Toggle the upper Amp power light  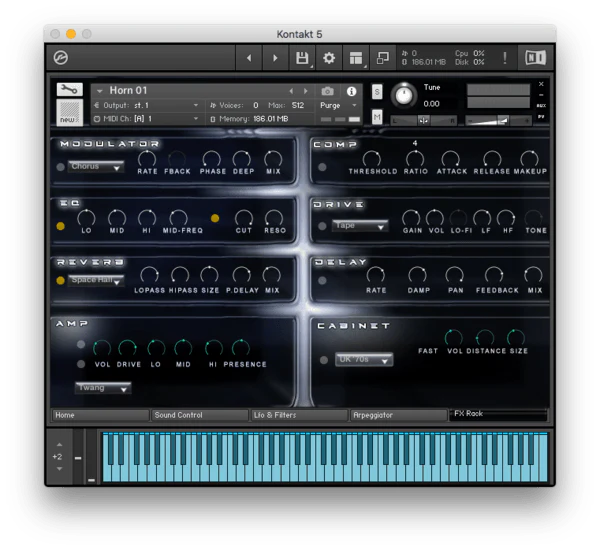point(81,344)
